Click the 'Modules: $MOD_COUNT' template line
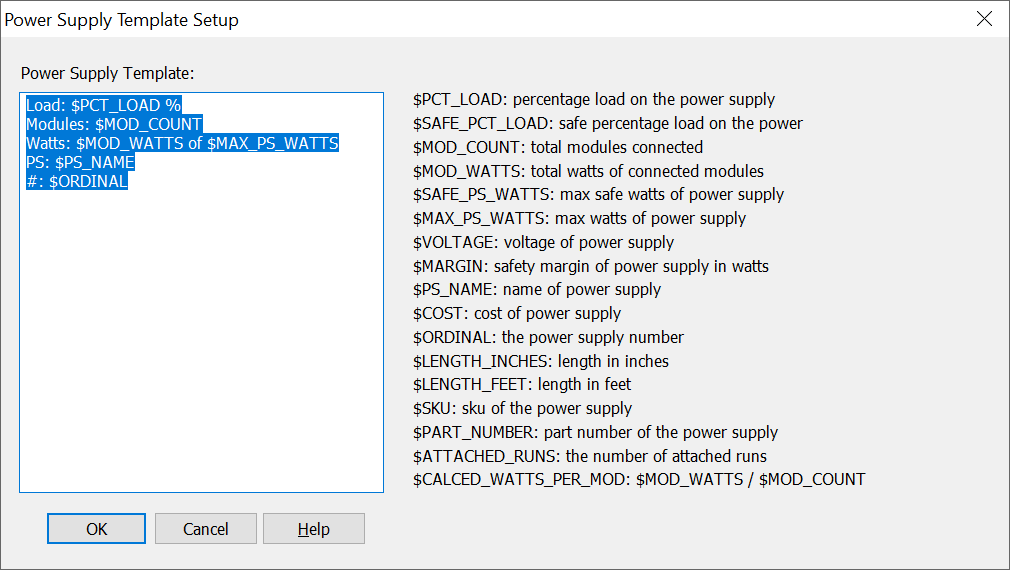Image resolution: width=1010 pixels, height=570 pixels. (114, 124)
